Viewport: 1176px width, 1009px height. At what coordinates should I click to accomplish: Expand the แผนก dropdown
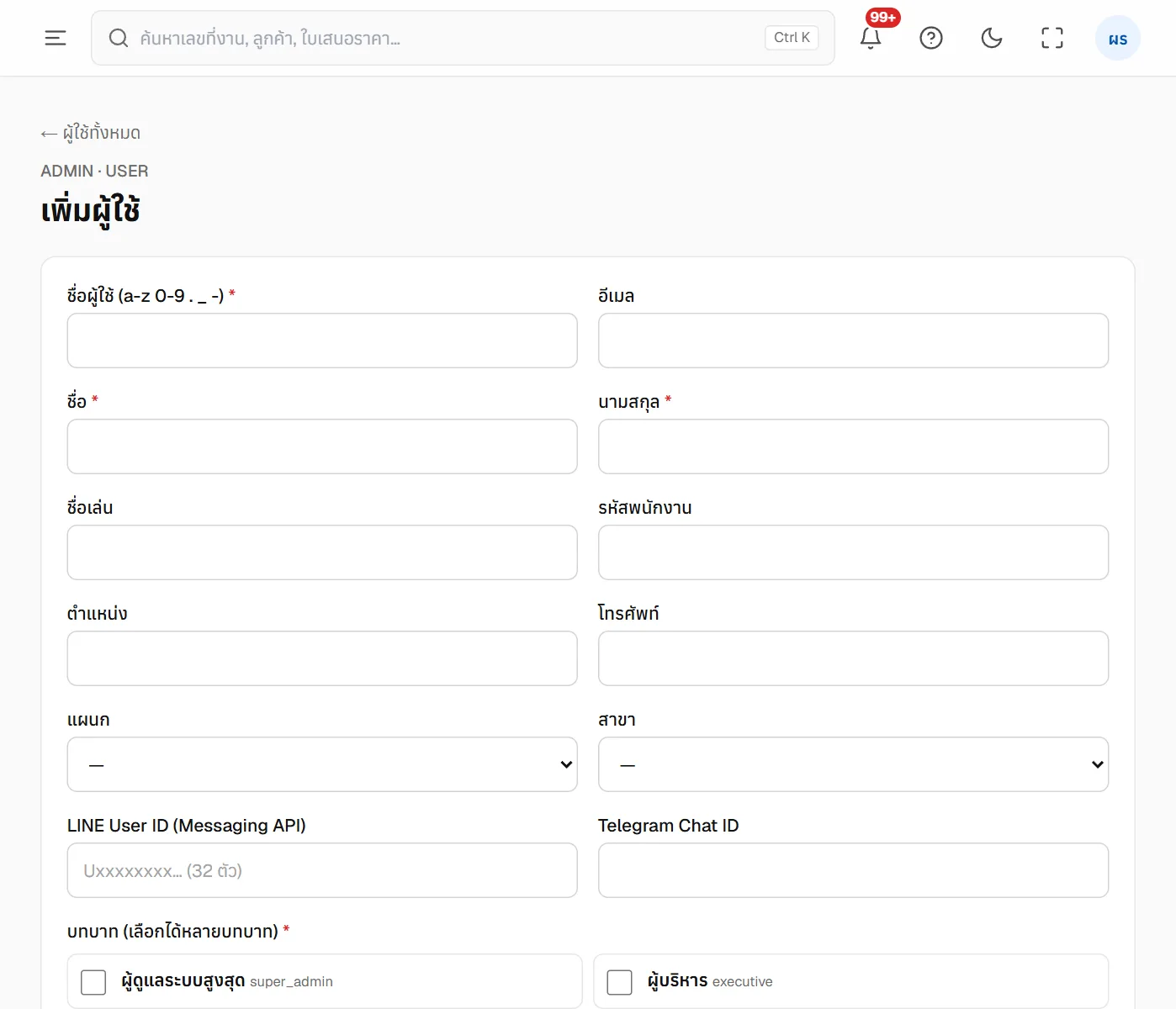(x=322, y=764)
